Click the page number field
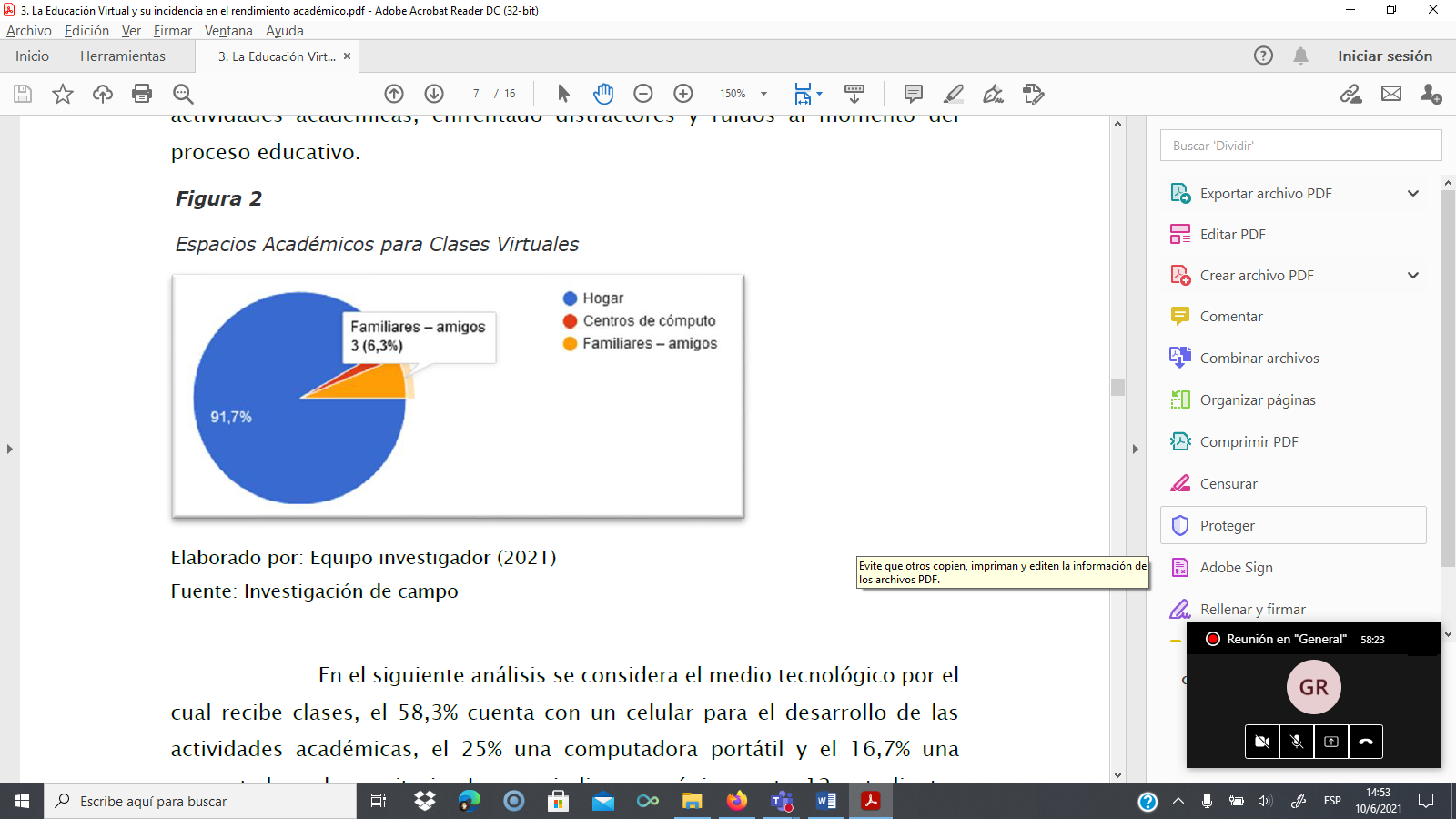Image resolution: width=1456 pixels, height=819 pixels. 476,94
